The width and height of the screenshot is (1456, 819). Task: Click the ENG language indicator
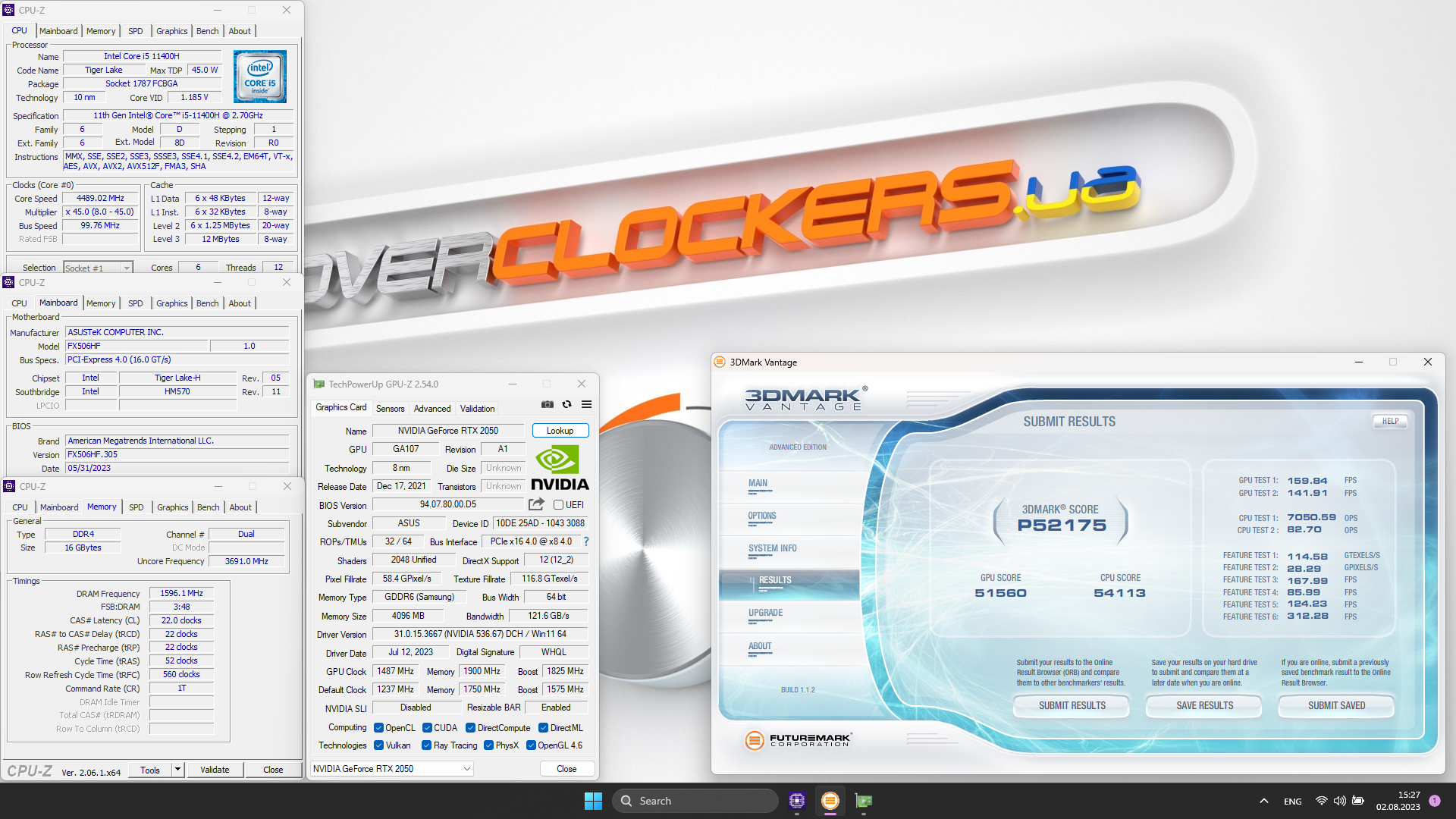(x=1292, y=801)
